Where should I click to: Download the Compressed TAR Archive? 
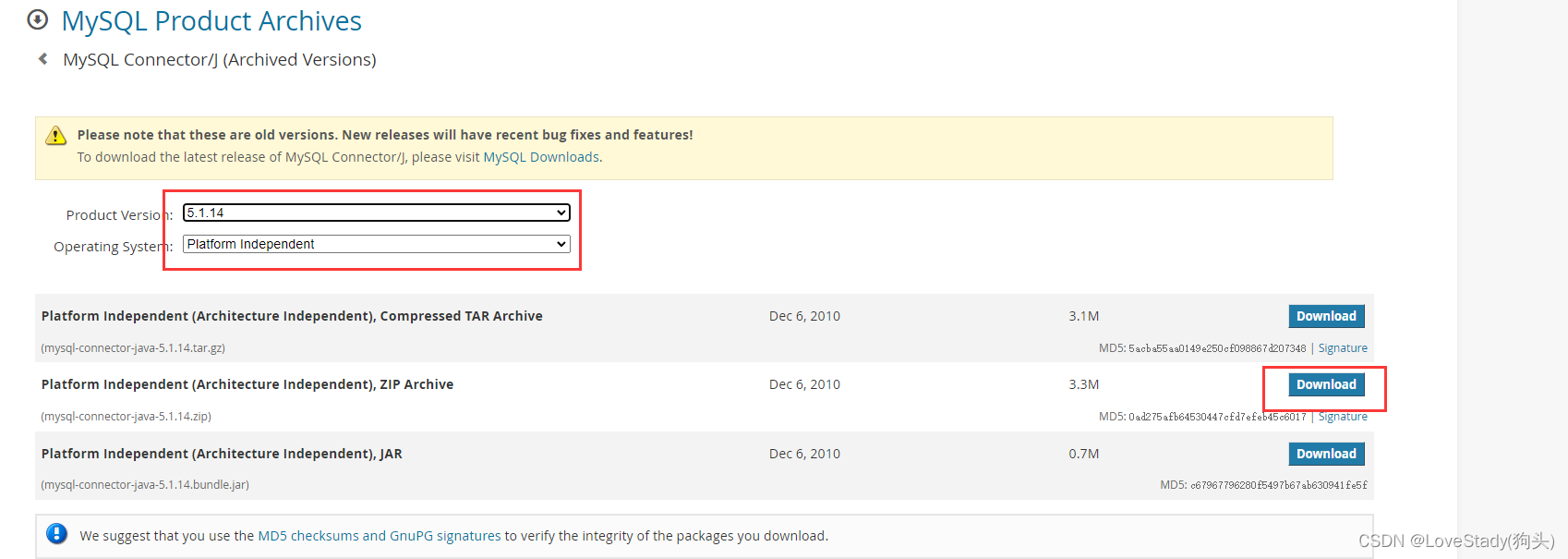pyautogui.click(x=1326, y=316)
